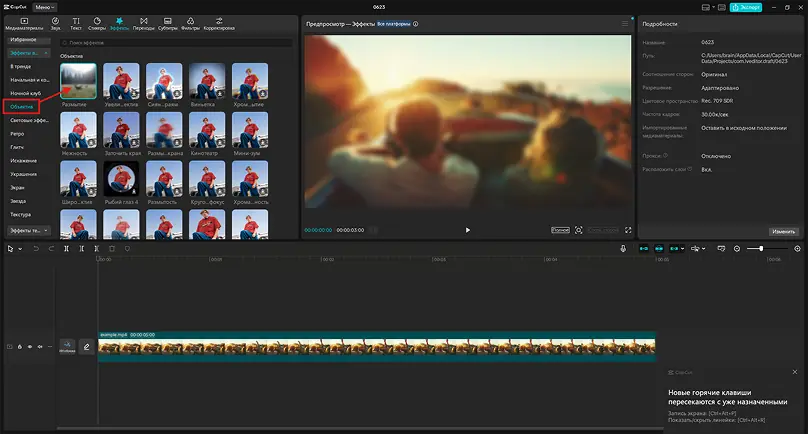Redo the last action
This screenshot has height=434, width=808.
(x=51, y=249)
